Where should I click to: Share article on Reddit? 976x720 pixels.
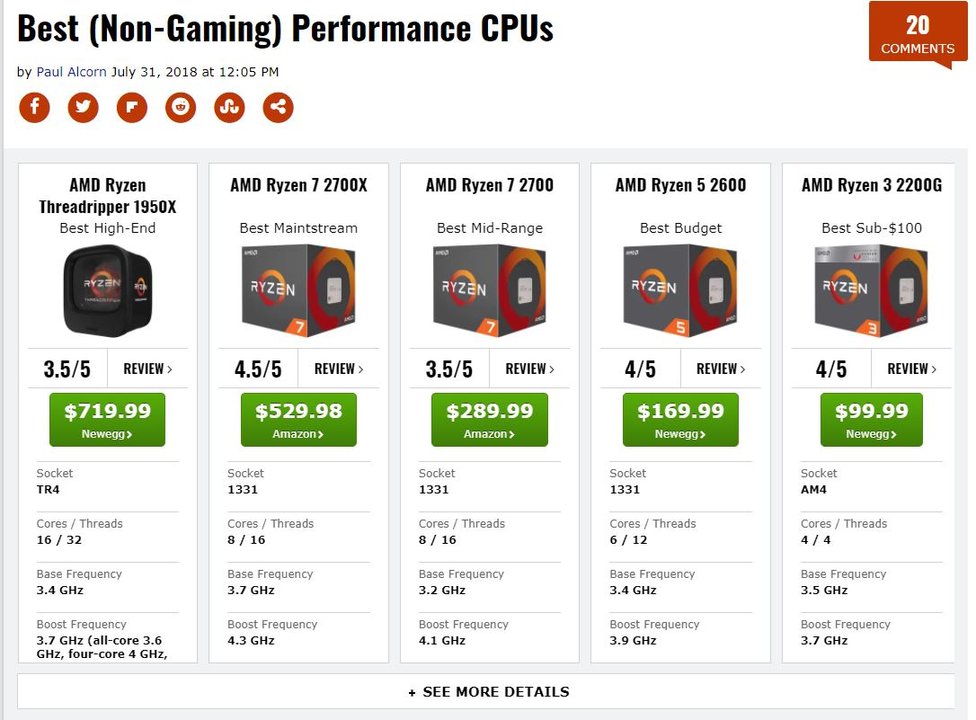(181, 107)
